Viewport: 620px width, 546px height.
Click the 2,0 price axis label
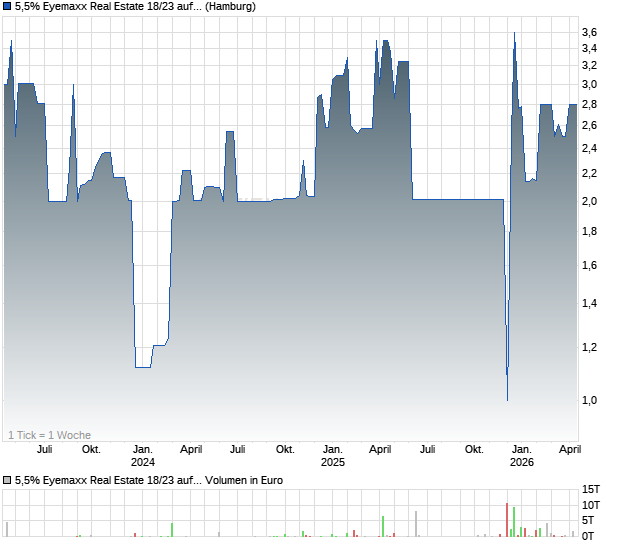tap(589, 201)
